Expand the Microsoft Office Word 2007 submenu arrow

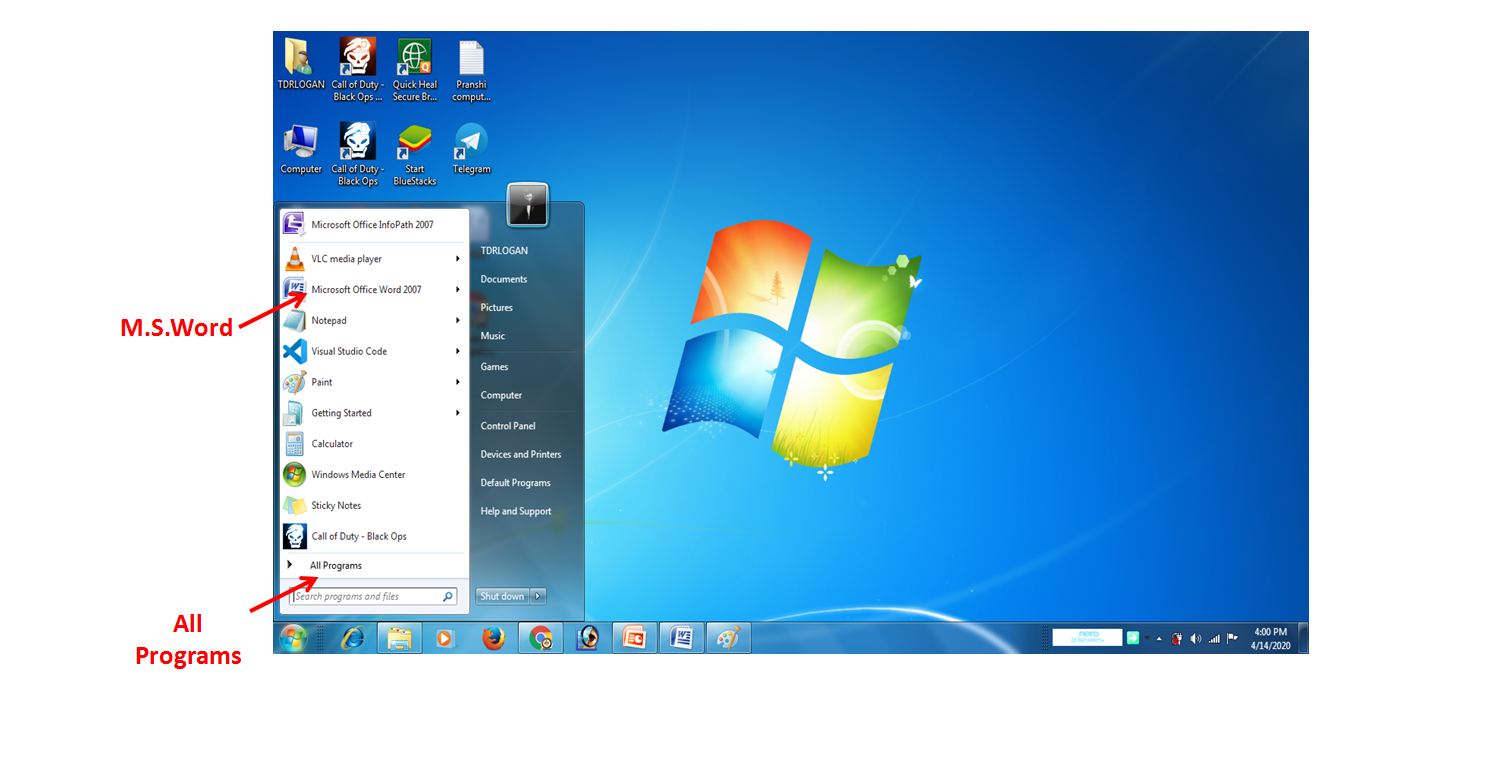pos(458,290)
